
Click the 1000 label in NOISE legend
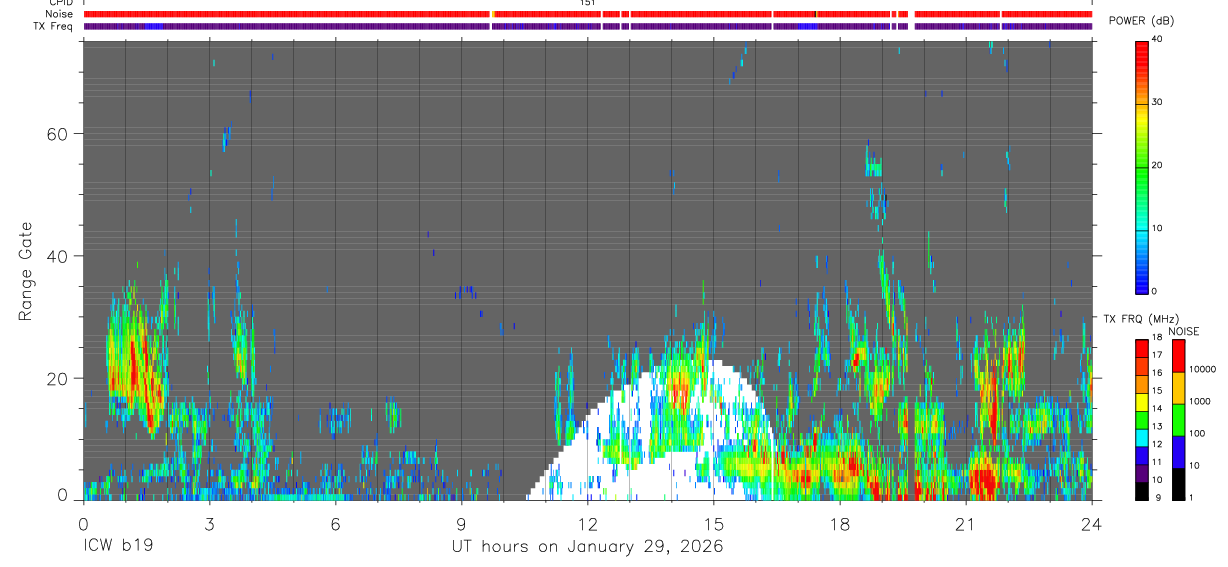pyautogui.click(x=1200, y=401)
